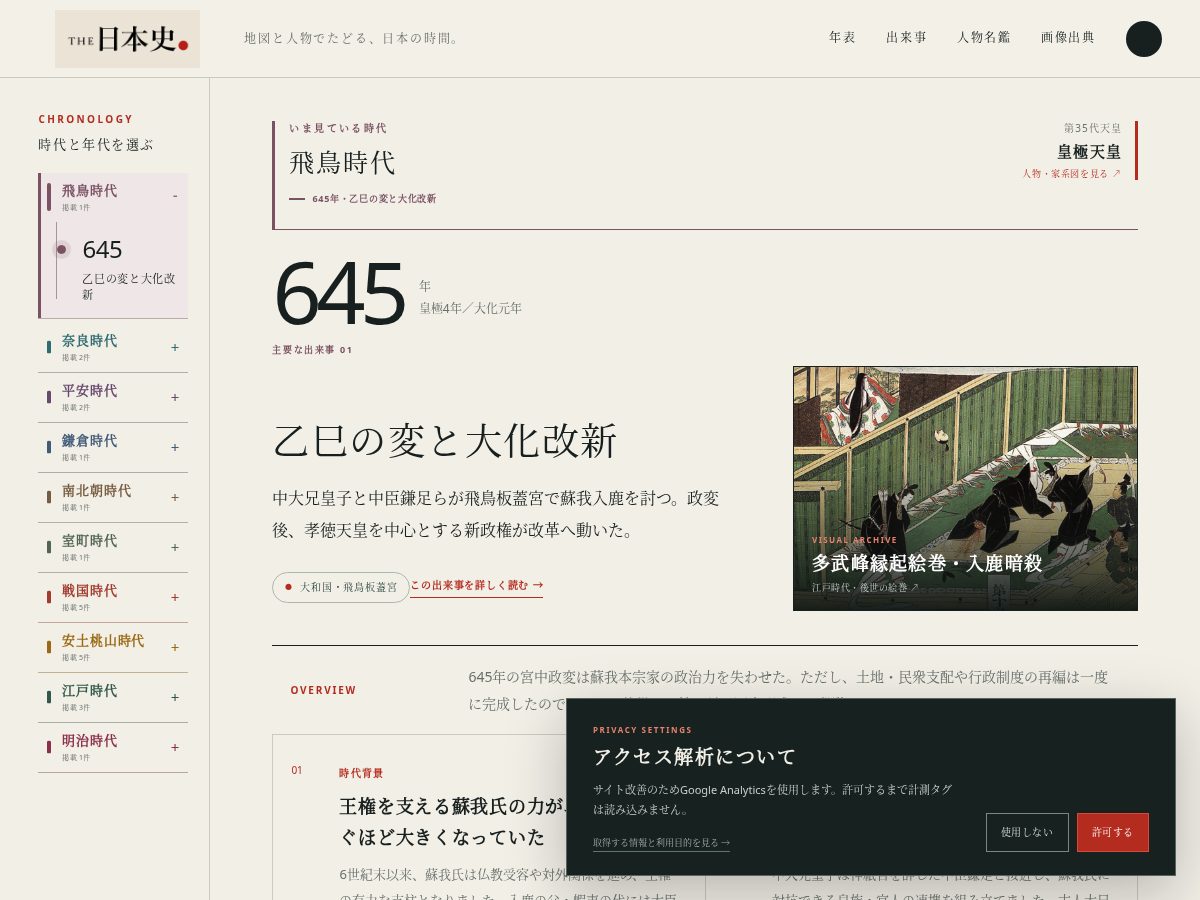Screen dimensions: 1200x900
Task: Click the 時代と年代を選ぶ sidebar text
Action: point(96,144)
